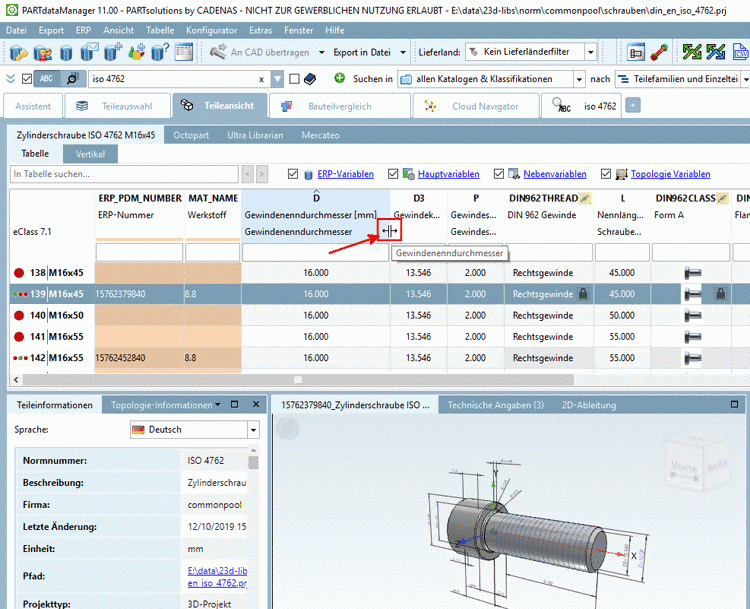The height and width of the screenshot is (609, 750).
Task: Toggle the Topologie Variablen checkbox
Action: click(607, 174)
